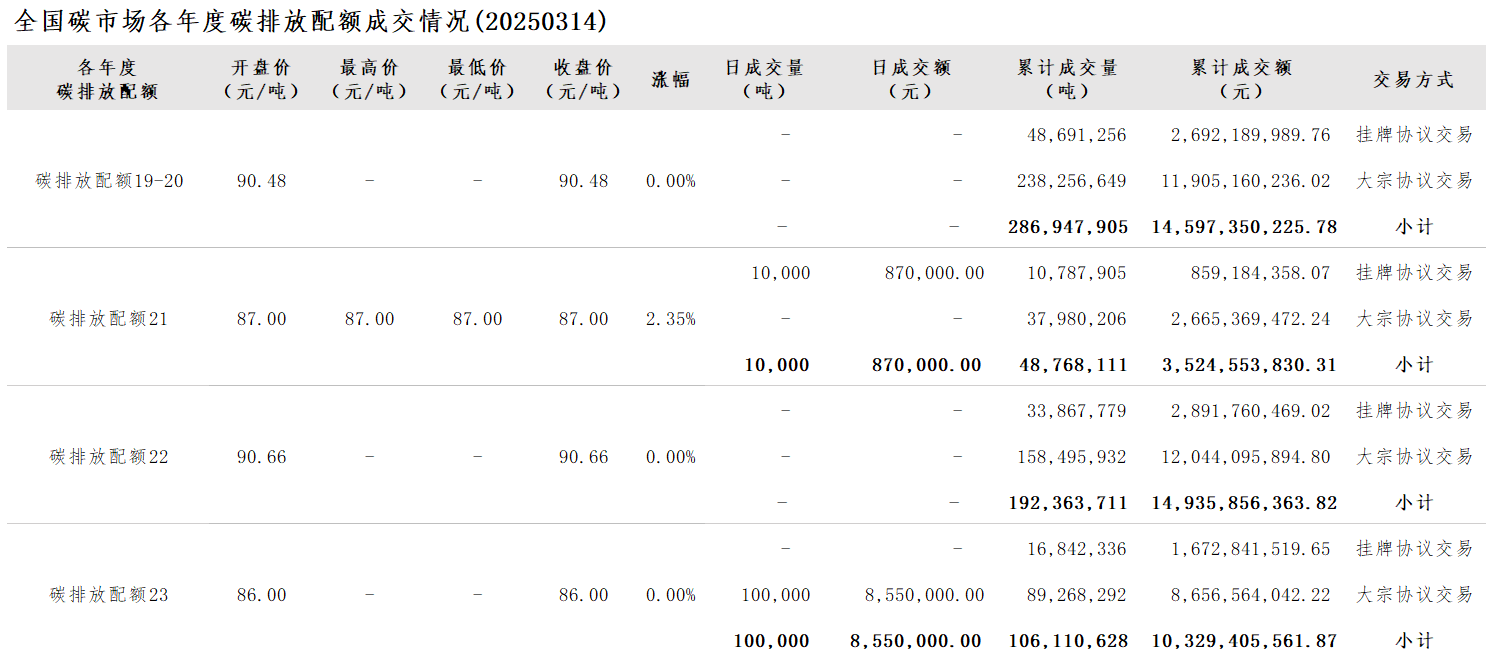Click the 交易方式 column header
The width and height of the screenshot is (1497, 662).
1413,80
